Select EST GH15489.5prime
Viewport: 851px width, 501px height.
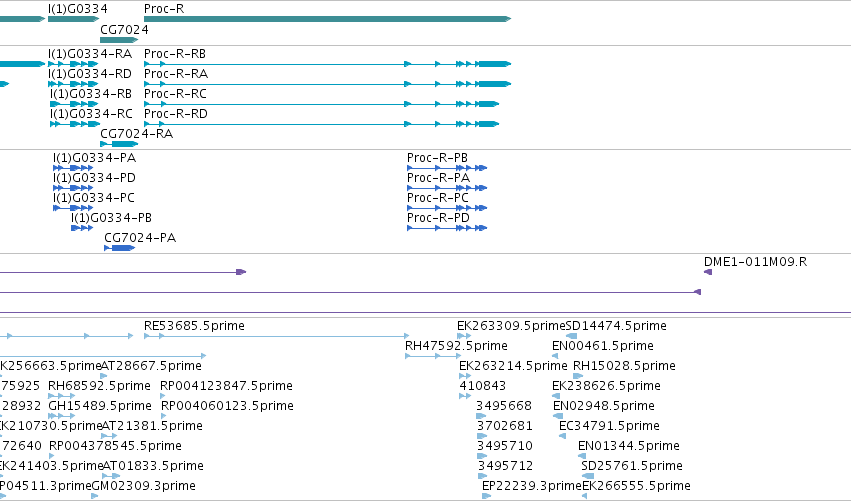click(x=61, y=417)
